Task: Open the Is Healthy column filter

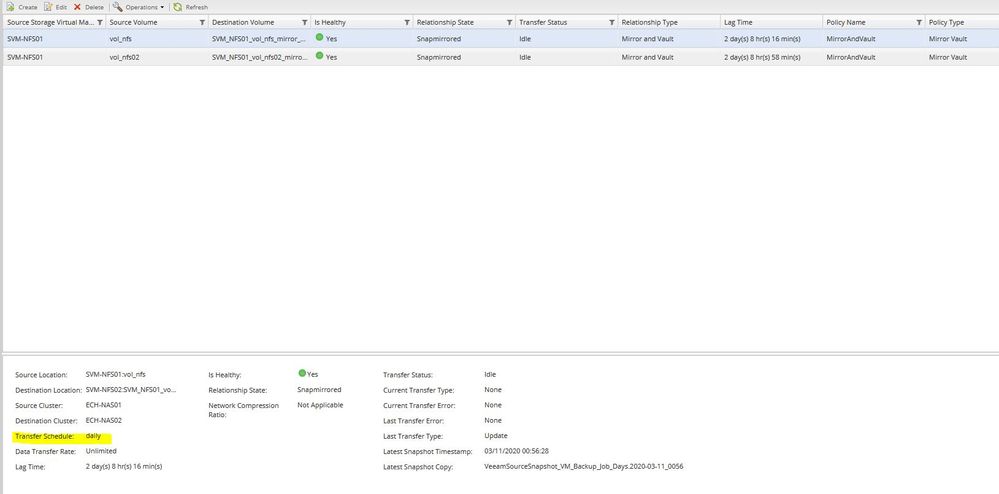Action: coord(407,22)
